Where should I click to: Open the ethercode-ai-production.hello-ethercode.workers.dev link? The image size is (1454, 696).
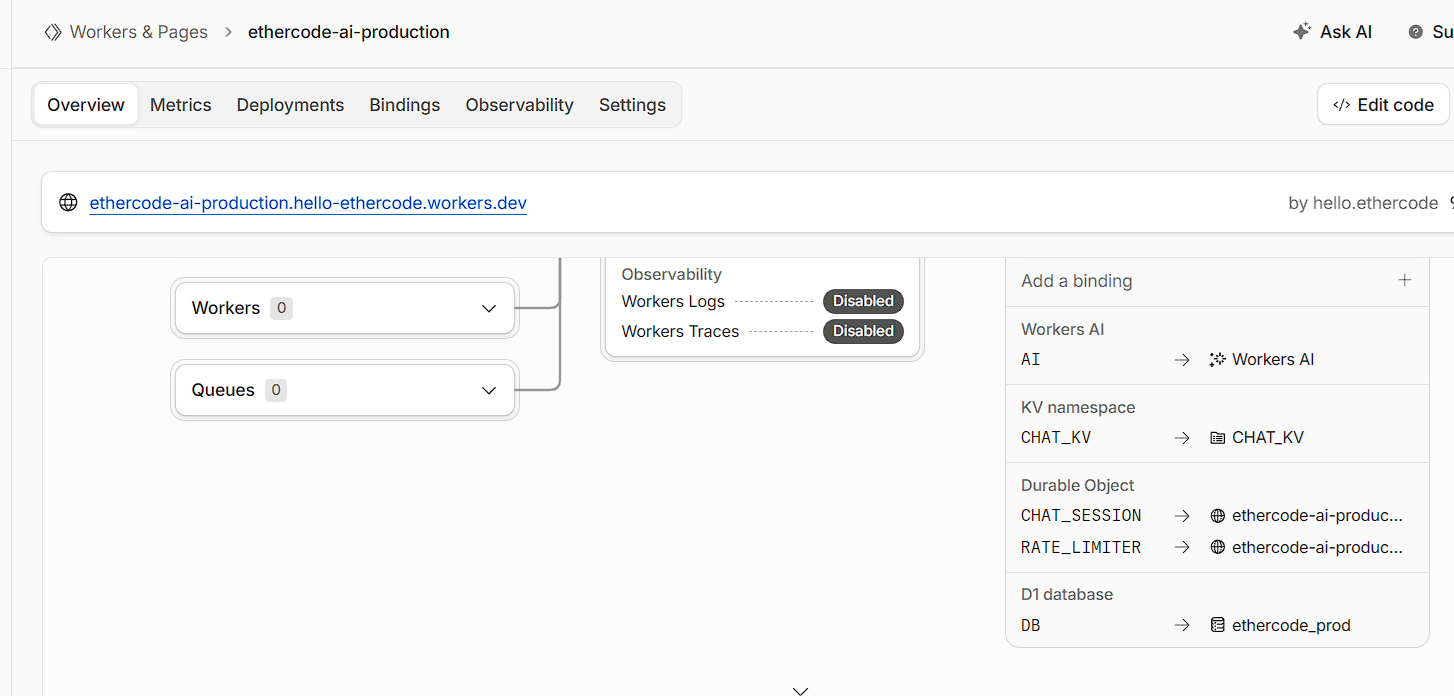click(x=308, y=203)
